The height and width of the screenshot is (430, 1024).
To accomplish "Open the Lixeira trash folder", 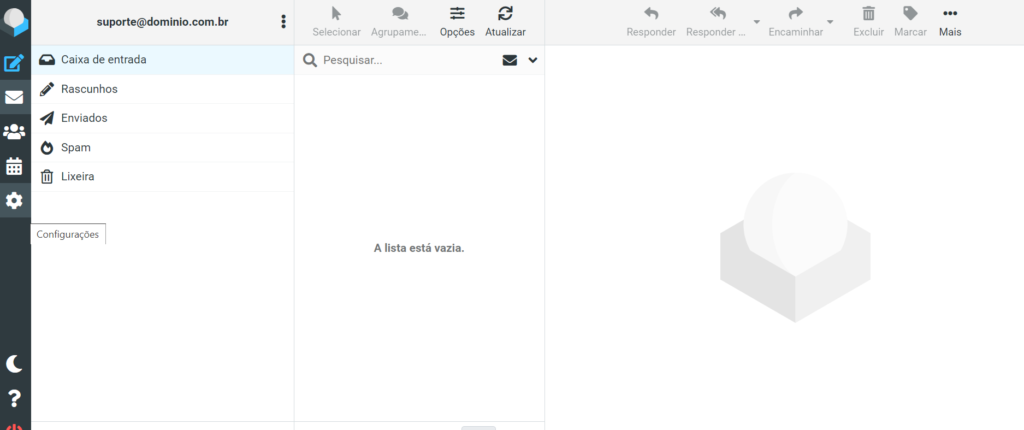I will click(x=78, y=176).
